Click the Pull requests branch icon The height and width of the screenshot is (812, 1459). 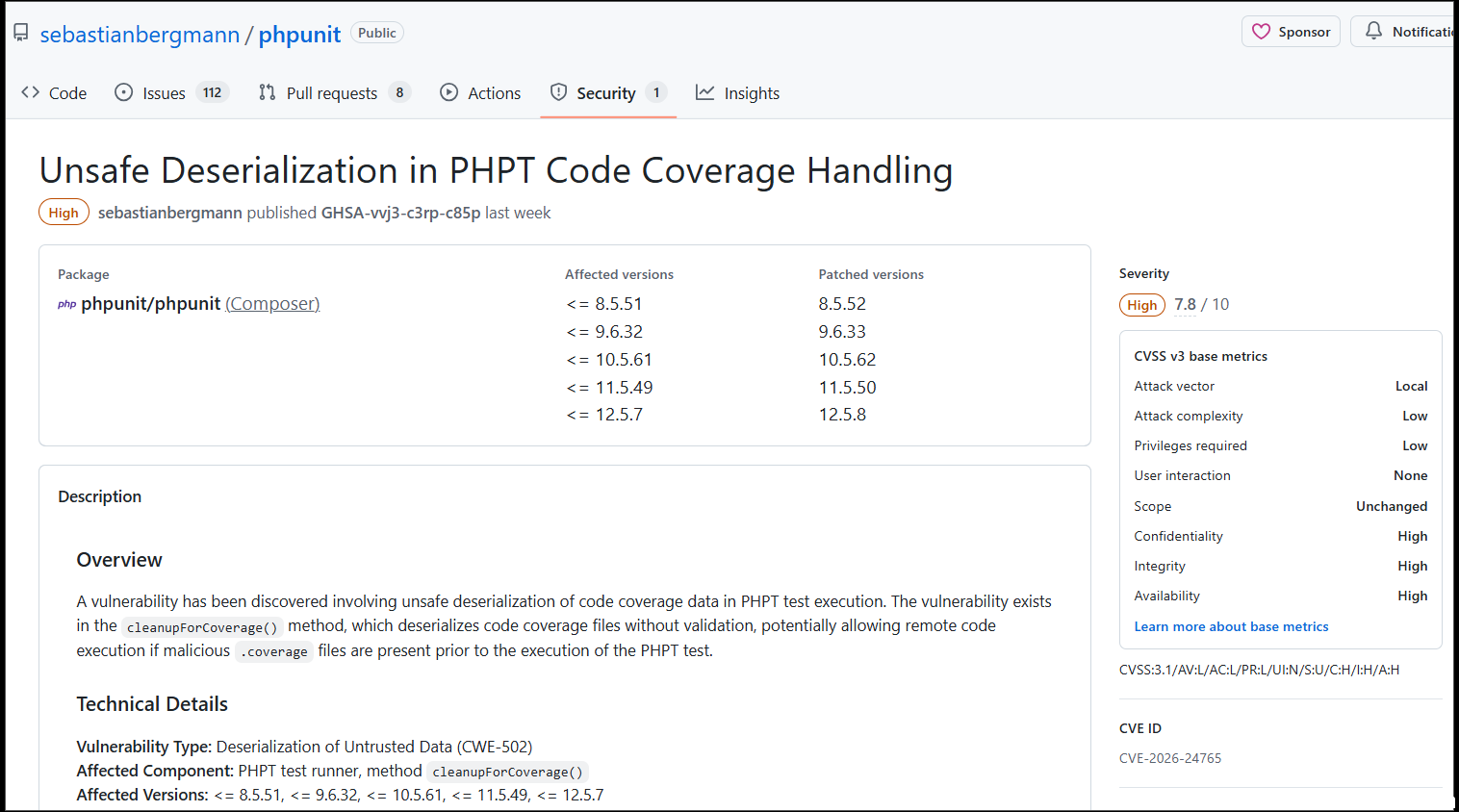pos(268,92)
